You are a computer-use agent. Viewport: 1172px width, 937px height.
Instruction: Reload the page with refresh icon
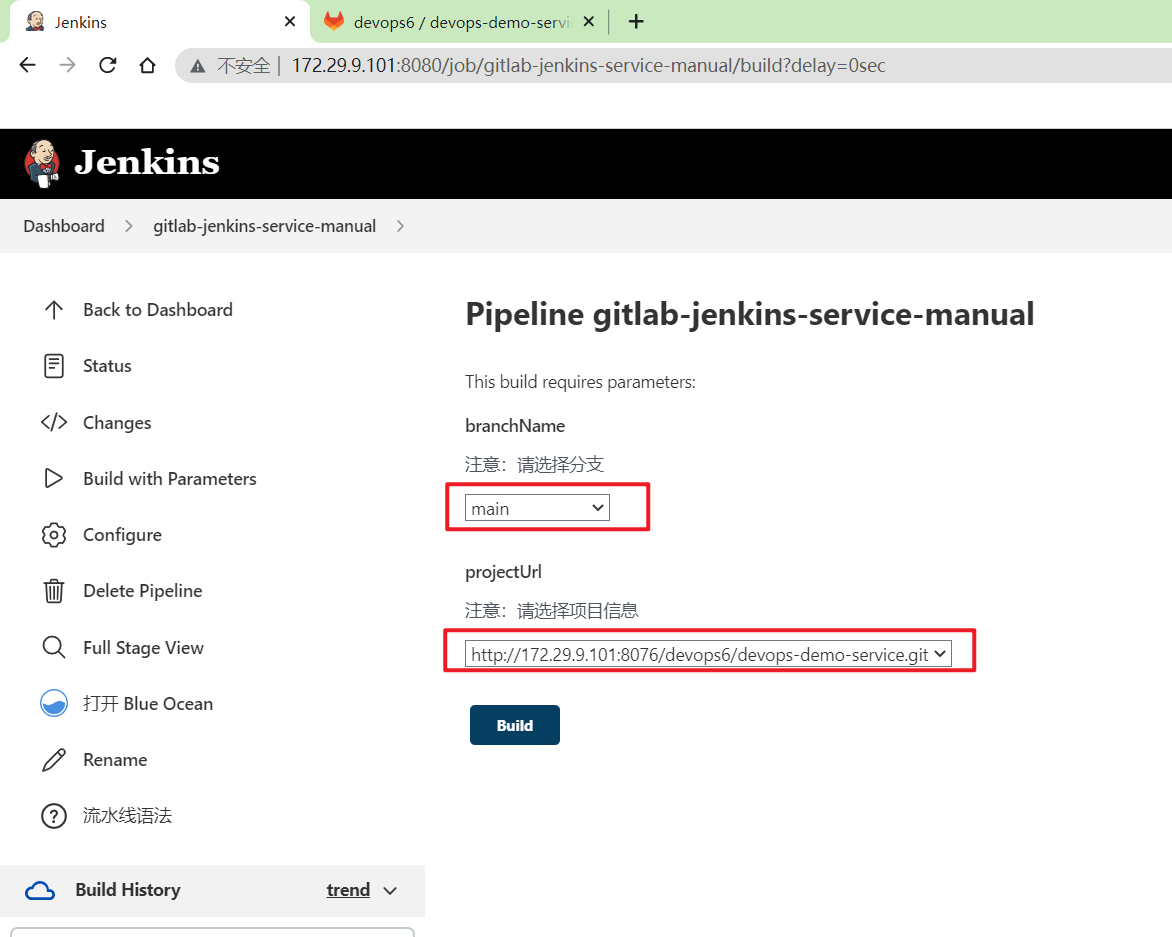108,65
